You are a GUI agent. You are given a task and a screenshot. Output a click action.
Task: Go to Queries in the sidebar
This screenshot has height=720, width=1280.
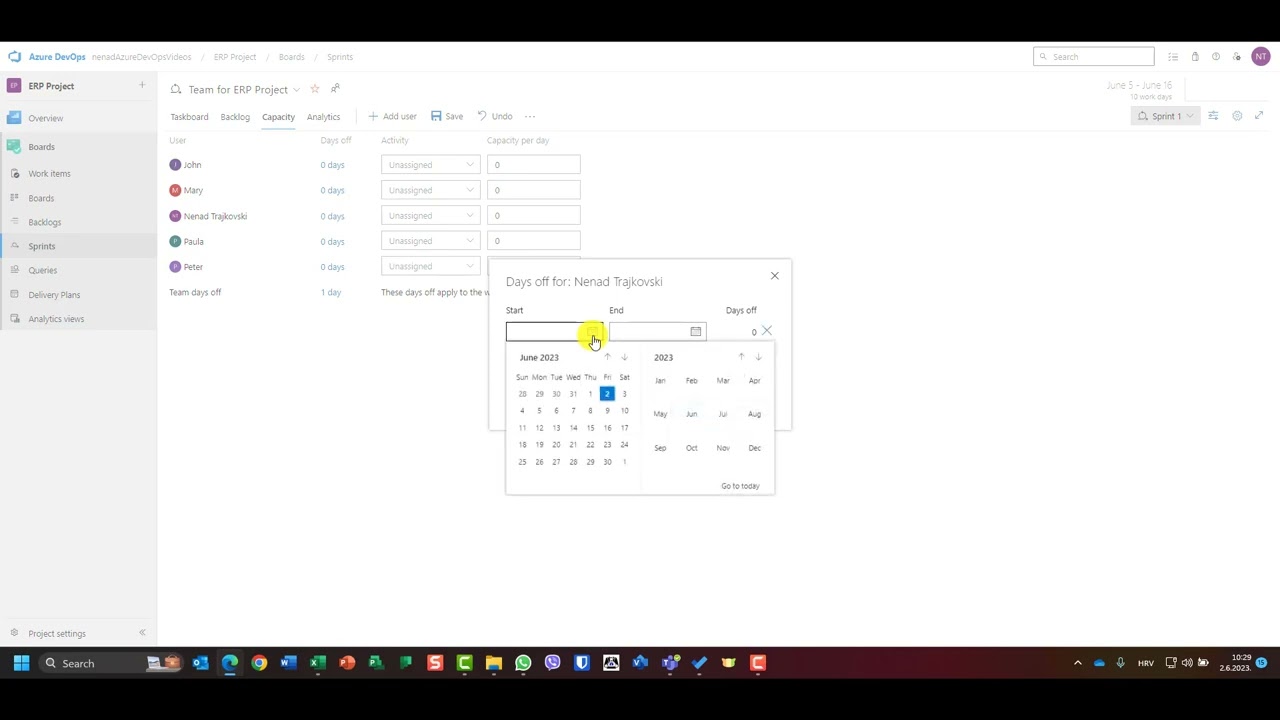point(43,270)
